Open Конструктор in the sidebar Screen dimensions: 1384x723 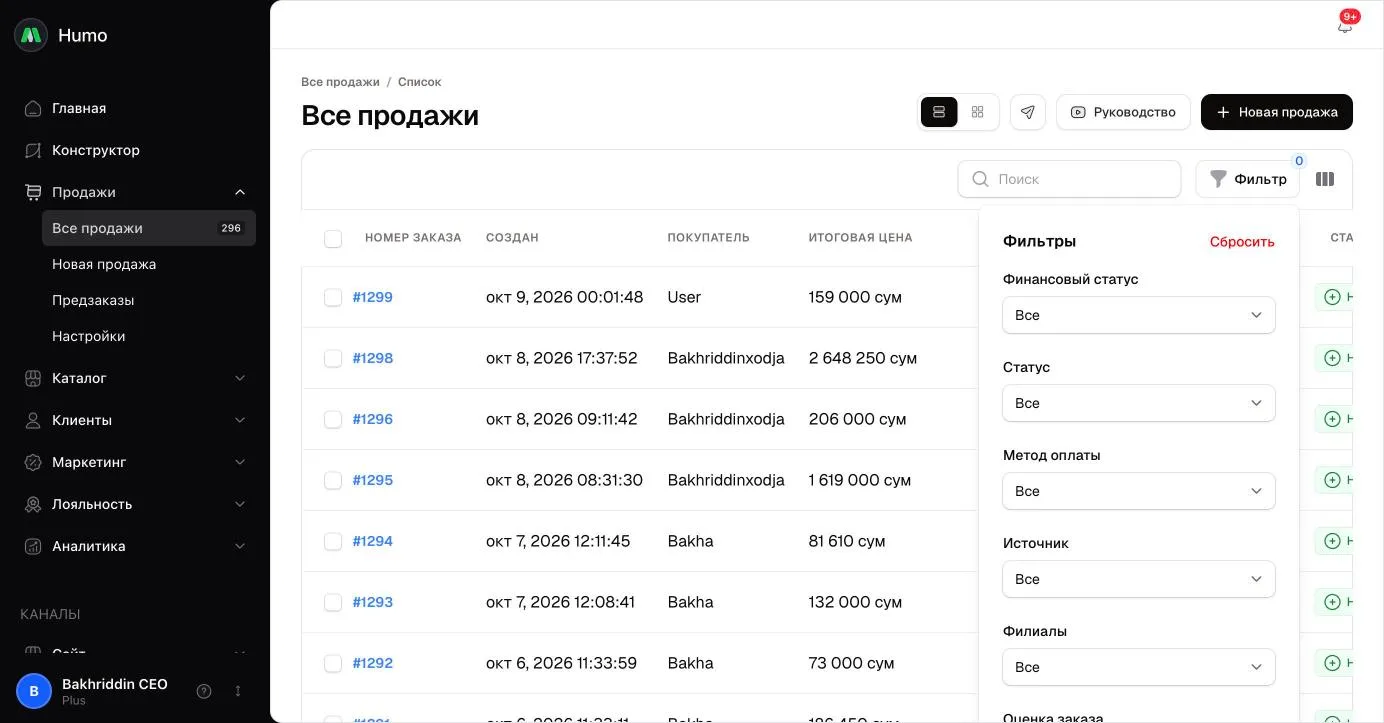(135, 150)
